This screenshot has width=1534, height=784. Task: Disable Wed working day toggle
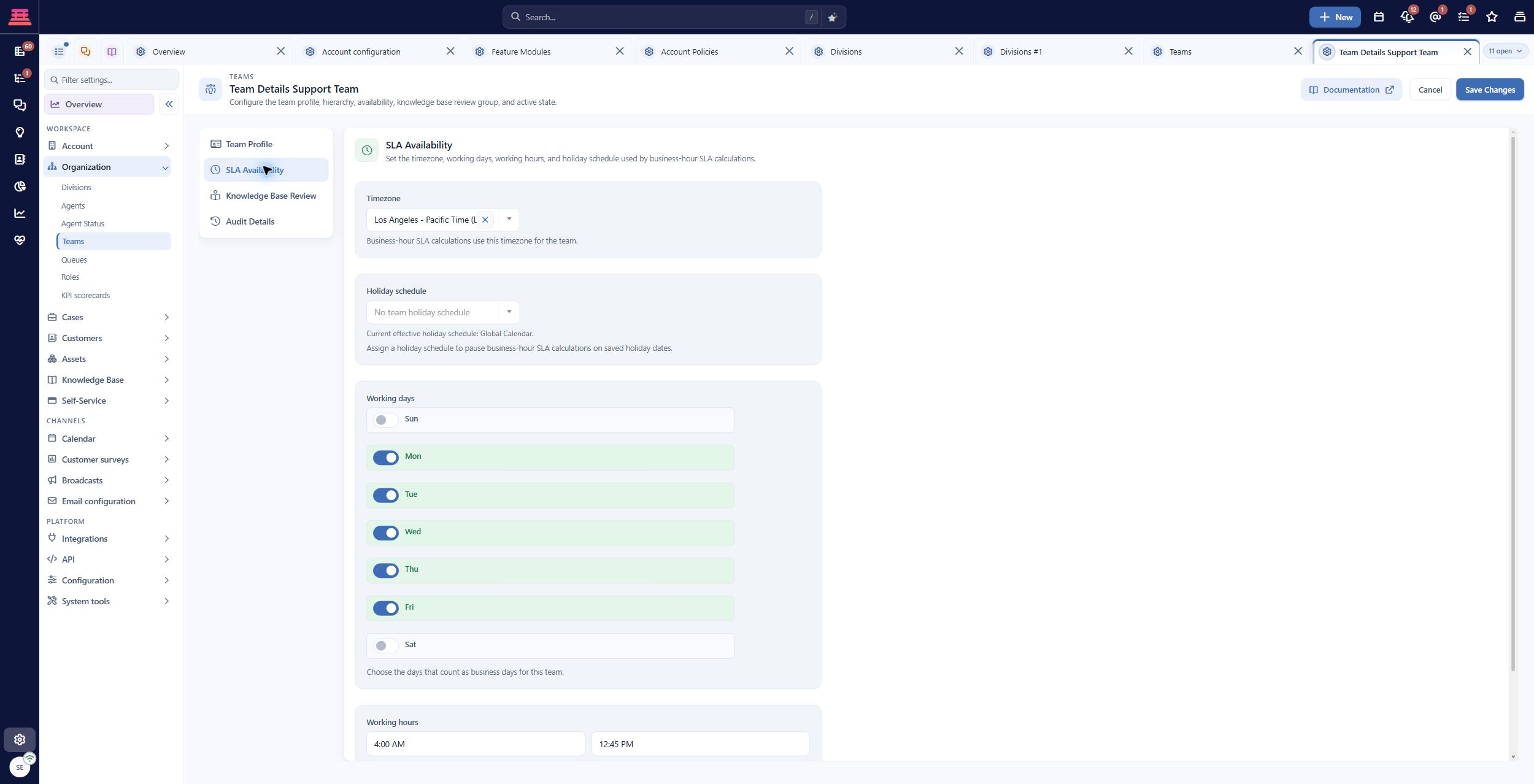click(386, 533)
